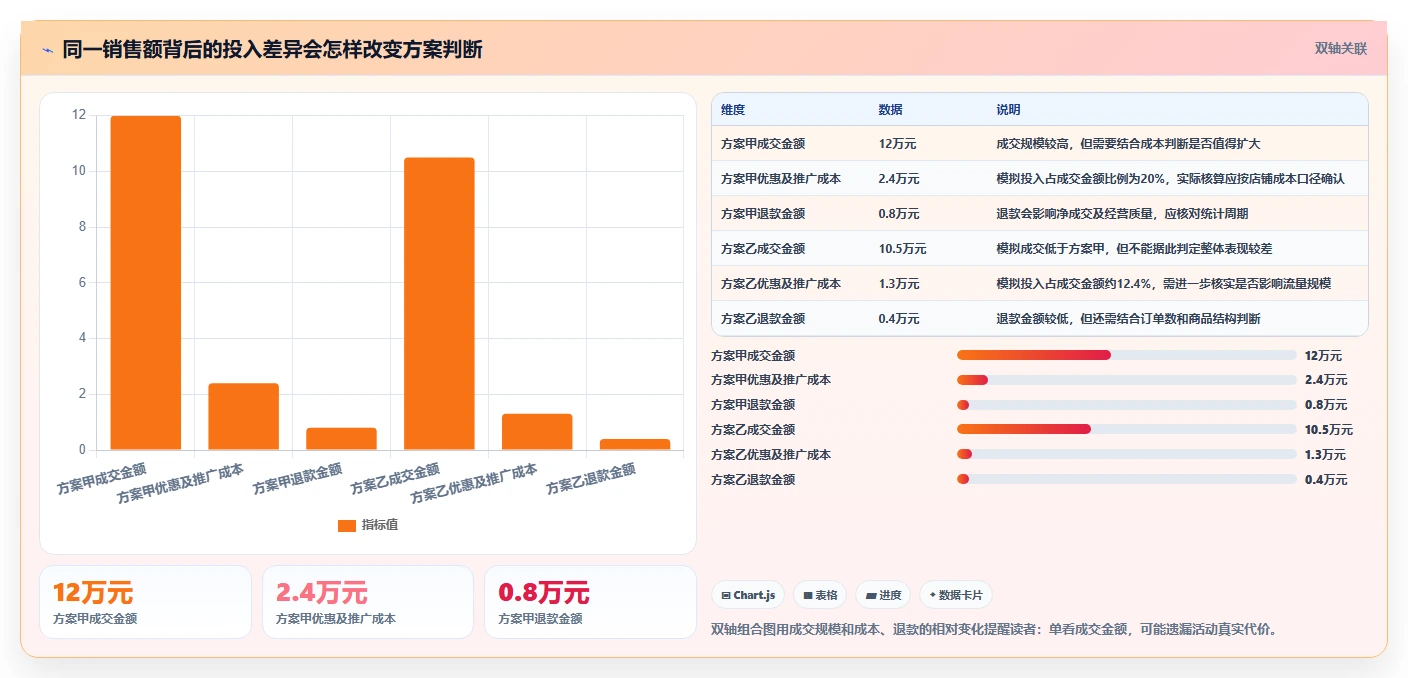Viewport: 1408px width, 678px height.
Task: Click the 方案乙退款金额 chart bar
Action: tap(635, 445)
